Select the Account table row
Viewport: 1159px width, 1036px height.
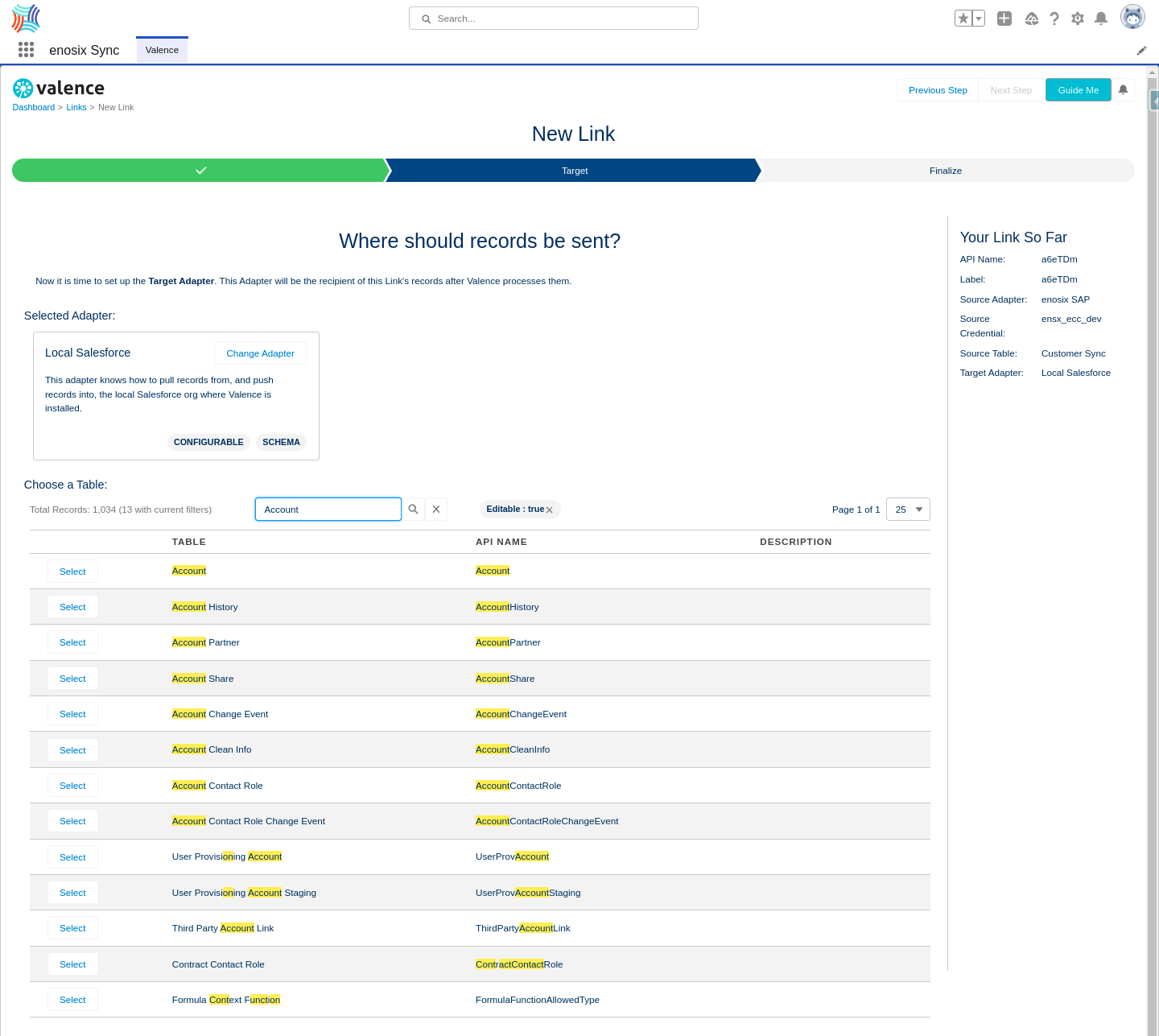(x=72, y=572)
